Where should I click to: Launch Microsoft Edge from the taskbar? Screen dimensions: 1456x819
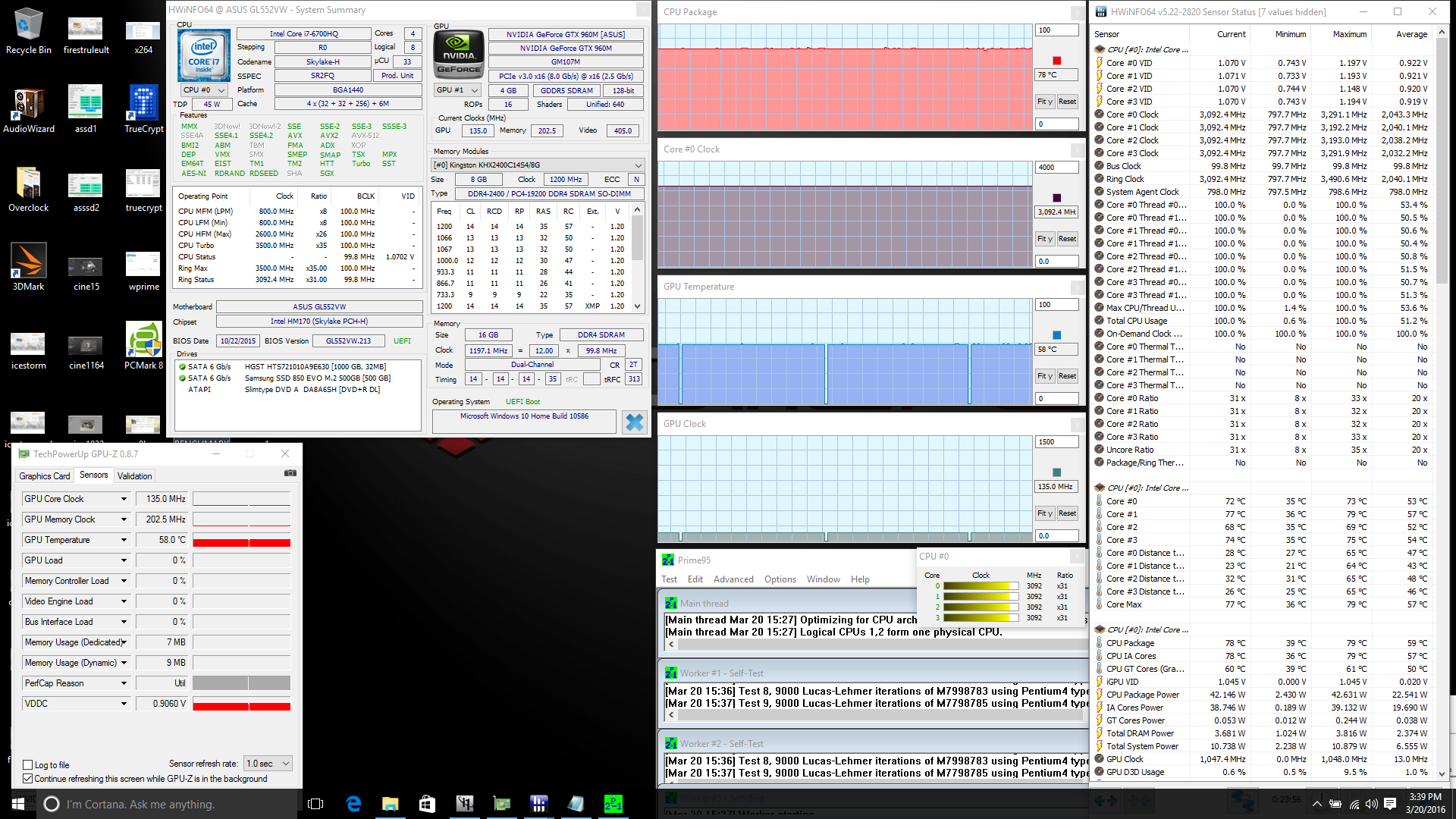coord(353,804)
